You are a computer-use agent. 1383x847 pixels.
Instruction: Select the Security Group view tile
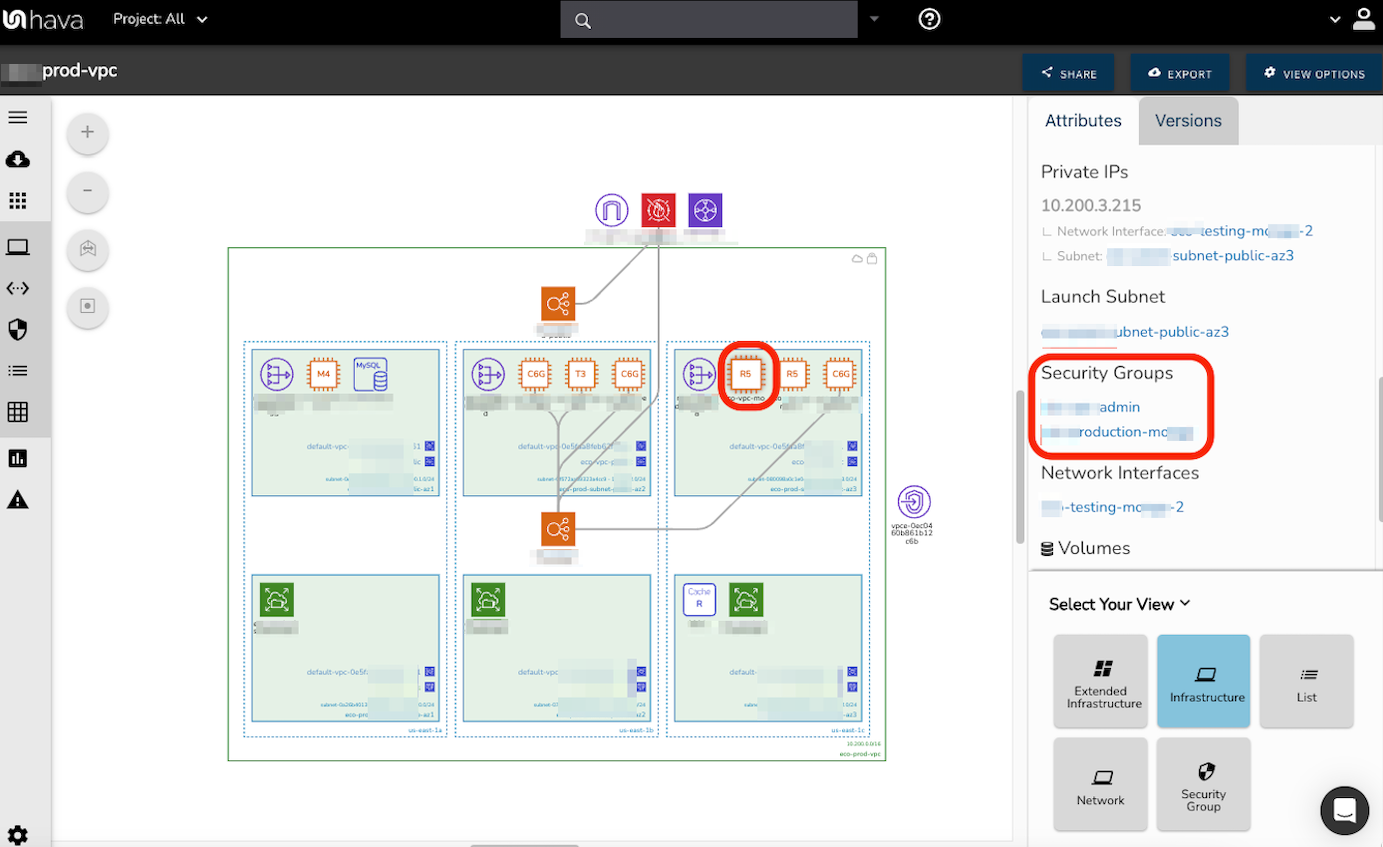coord(1202,783)
